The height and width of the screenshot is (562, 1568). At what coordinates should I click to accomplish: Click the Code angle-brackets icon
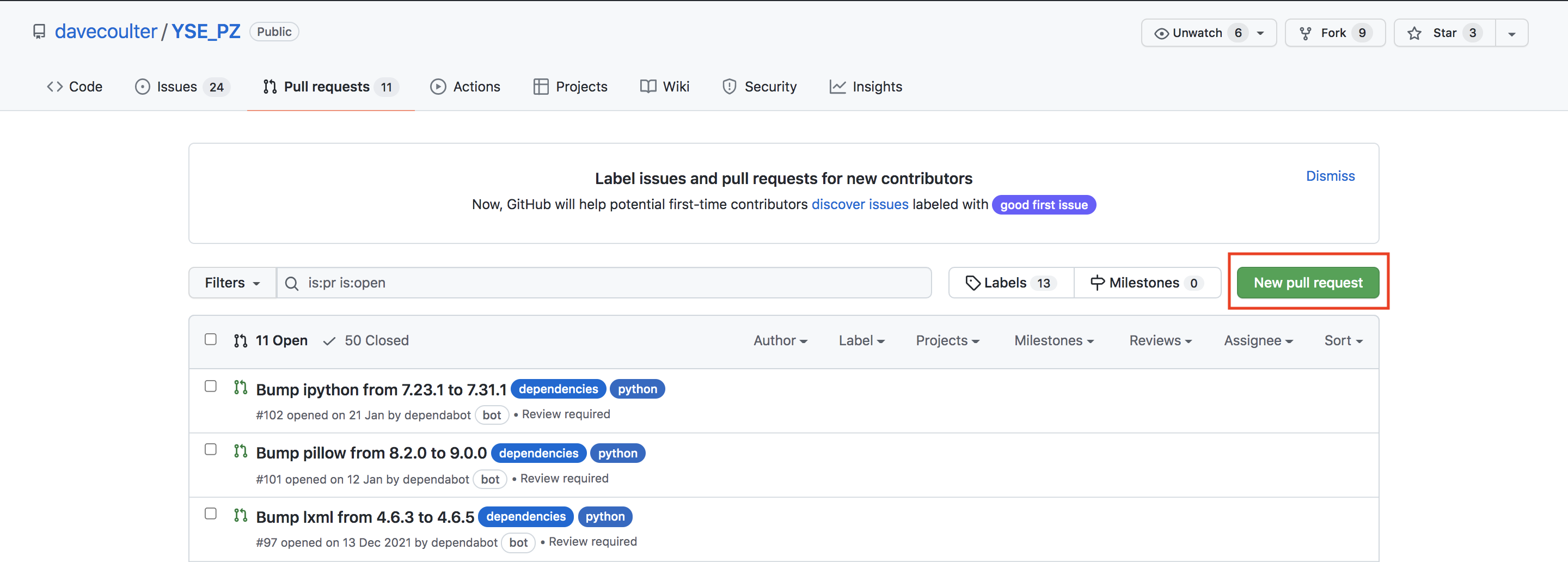[x=55, y=87]
